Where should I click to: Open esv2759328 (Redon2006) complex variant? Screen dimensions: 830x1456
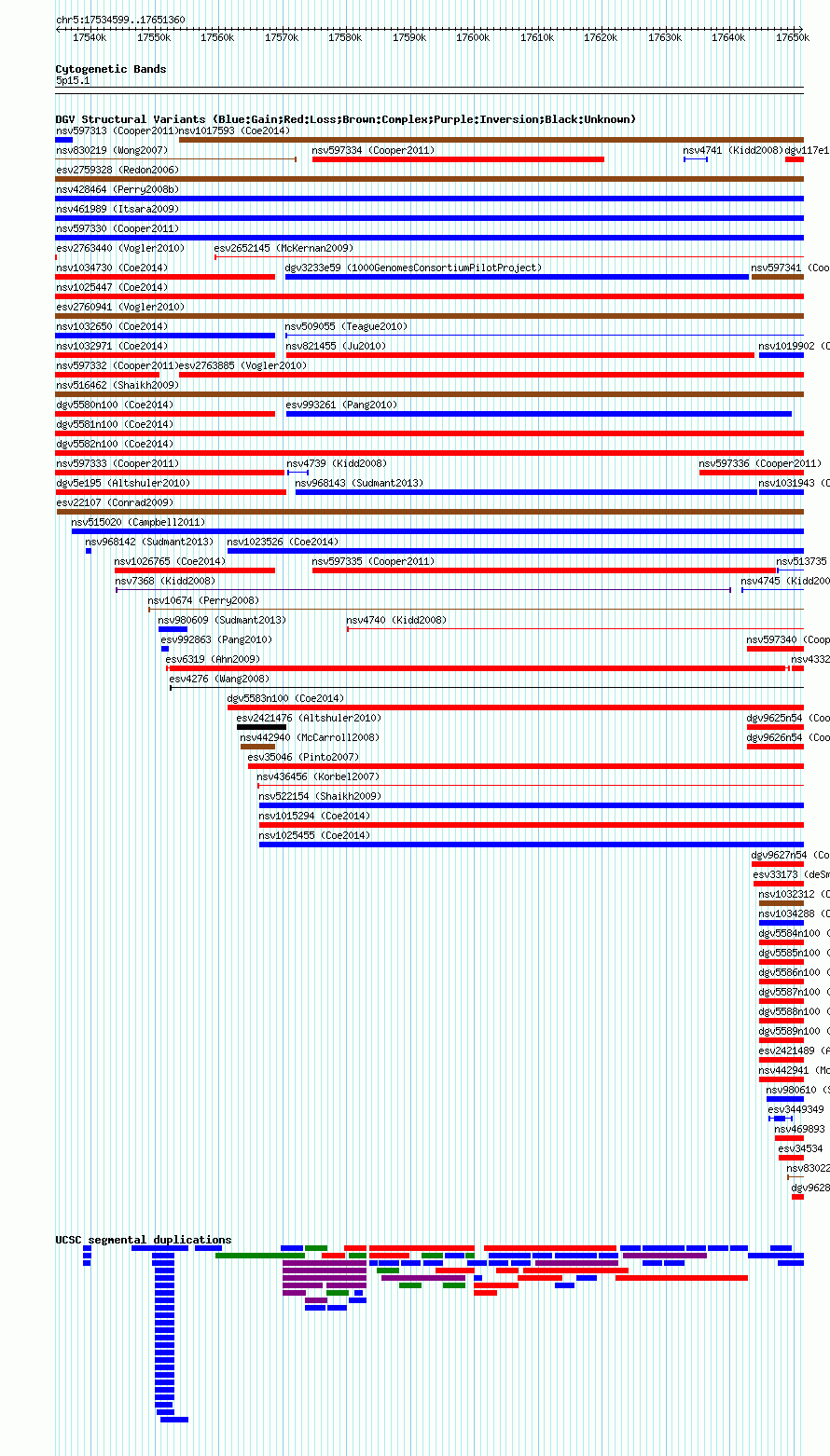(x=430, y=179)
